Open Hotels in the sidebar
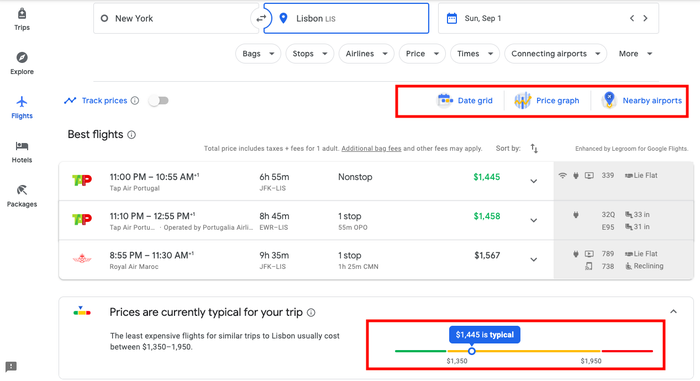 (x=21, y=152)
